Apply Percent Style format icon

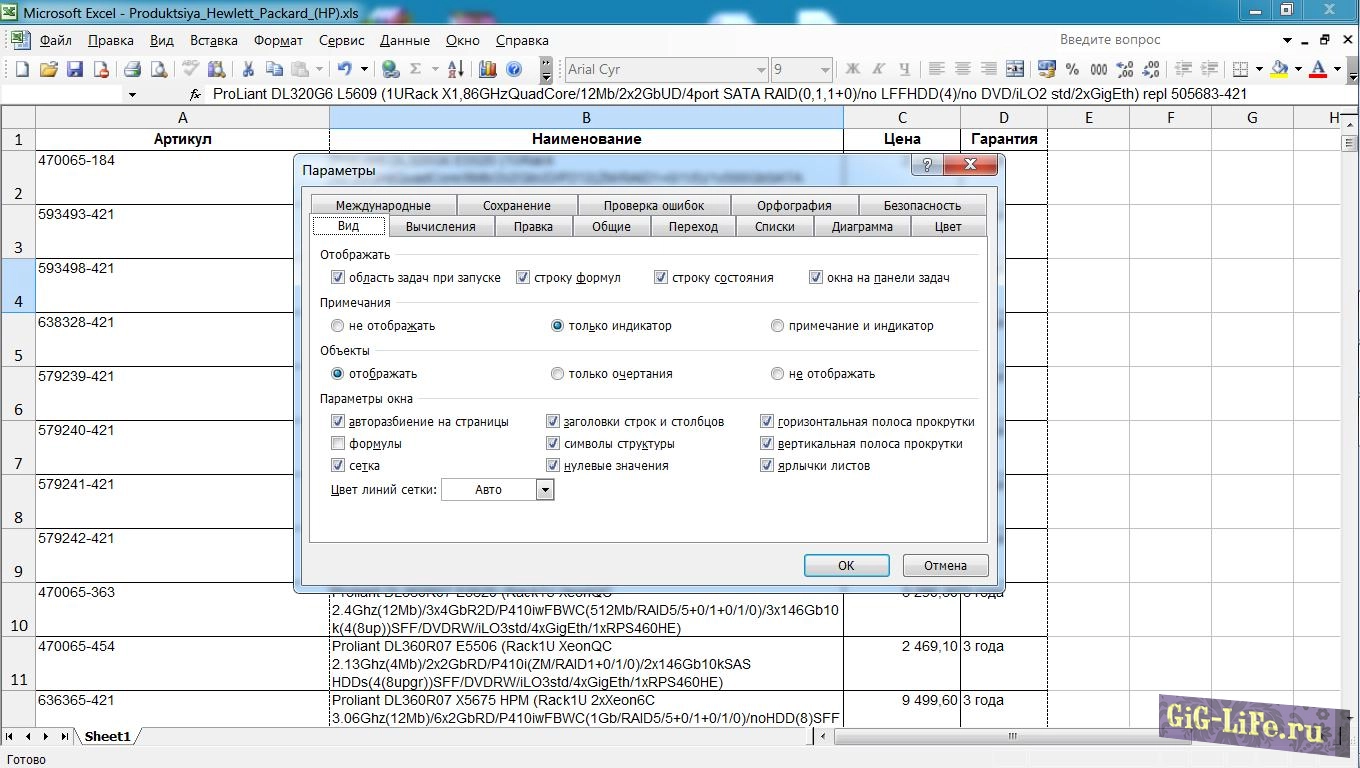1072,69
